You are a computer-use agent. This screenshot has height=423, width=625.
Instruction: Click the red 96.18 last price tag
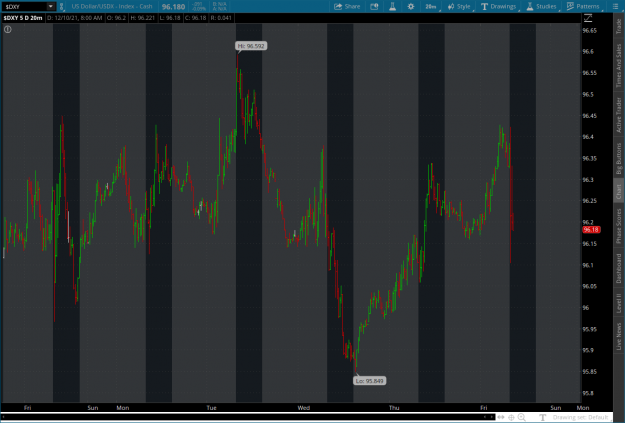click(x=591, y=230)
